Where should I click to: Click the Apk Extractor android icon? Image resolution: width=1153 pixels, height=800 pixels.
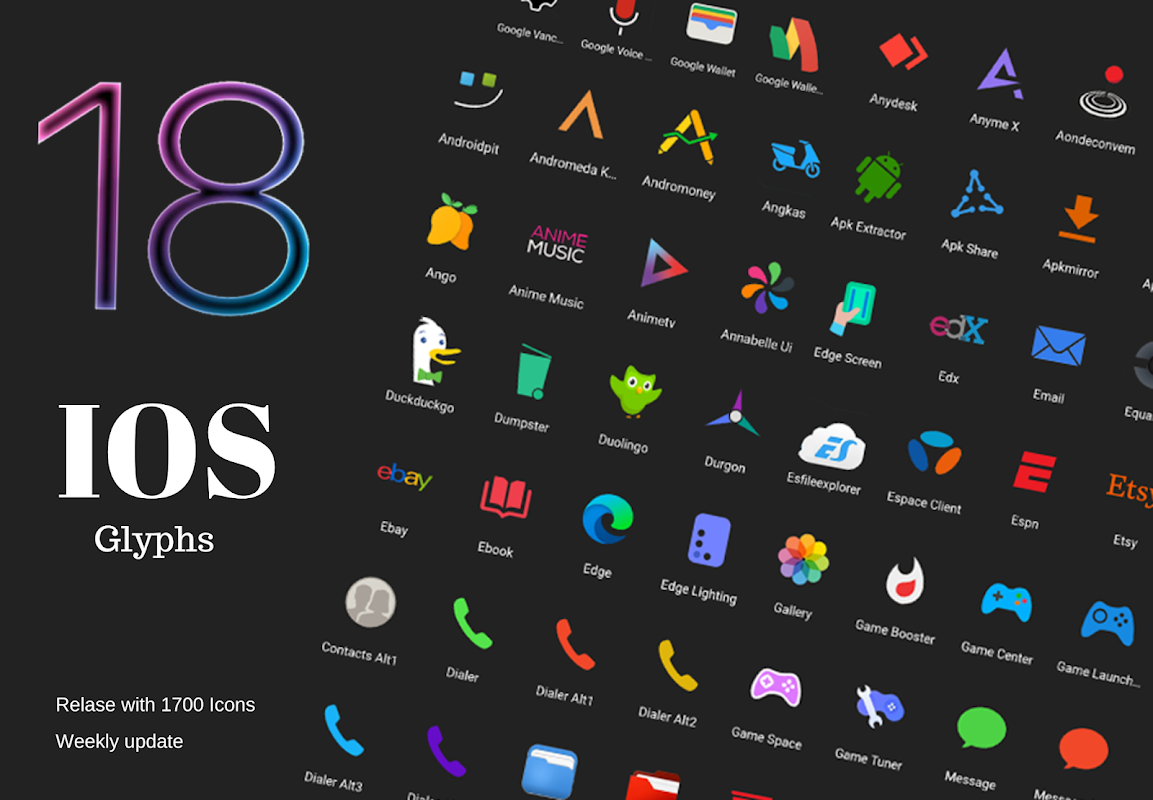coord(879,177)
